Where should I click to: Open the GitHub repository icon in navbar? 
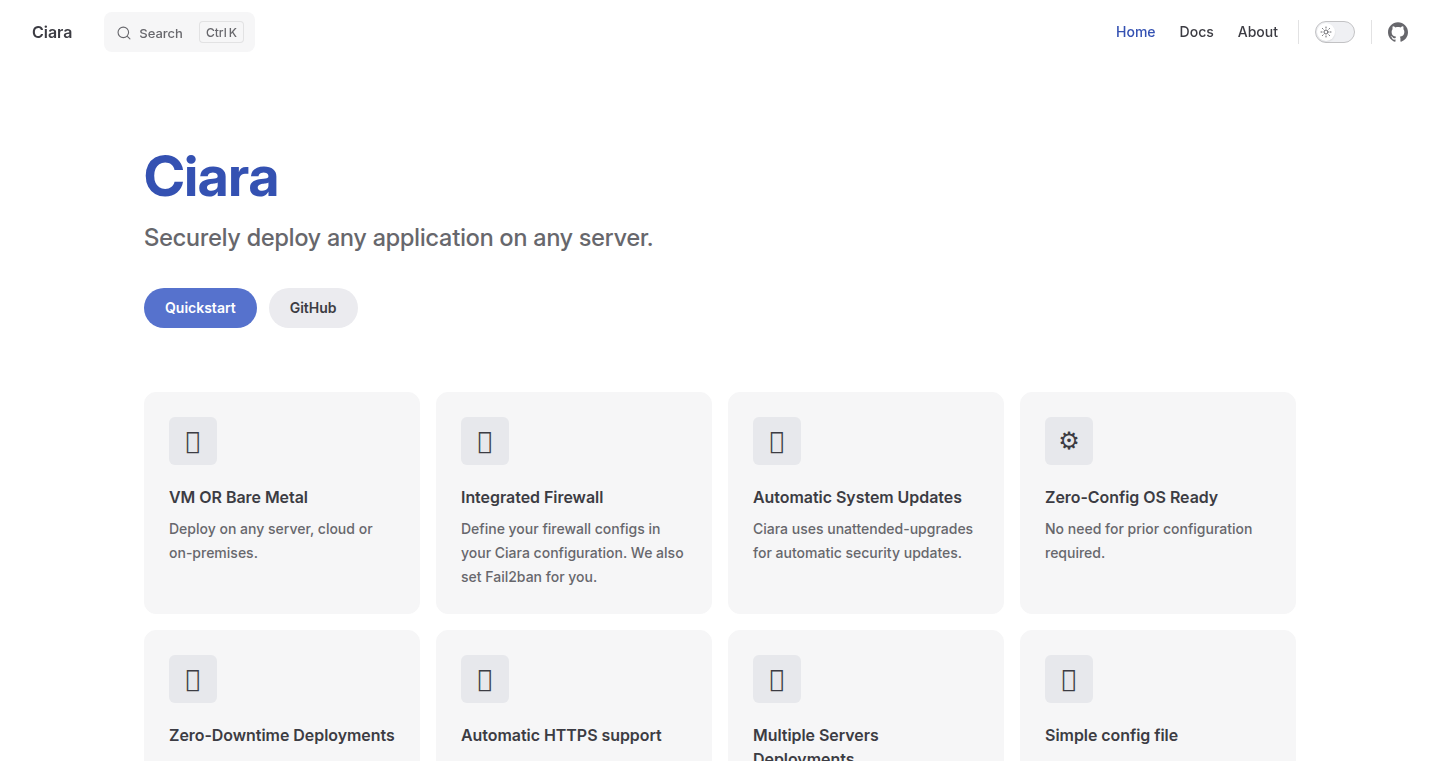[x=1398, y=32]
